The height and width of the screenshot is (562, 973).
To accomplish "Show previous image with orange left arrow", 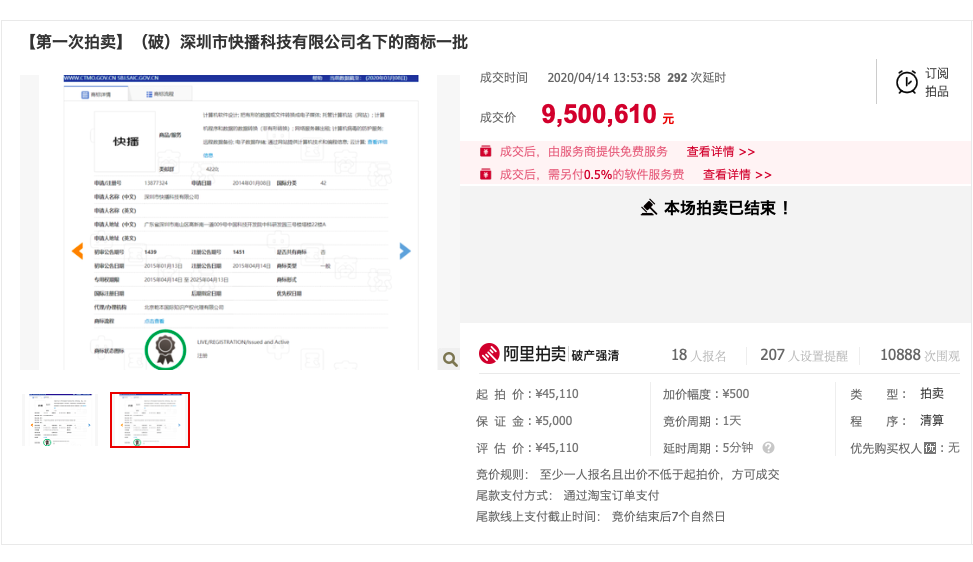I will pyautogui.click(x=78, y=251).
